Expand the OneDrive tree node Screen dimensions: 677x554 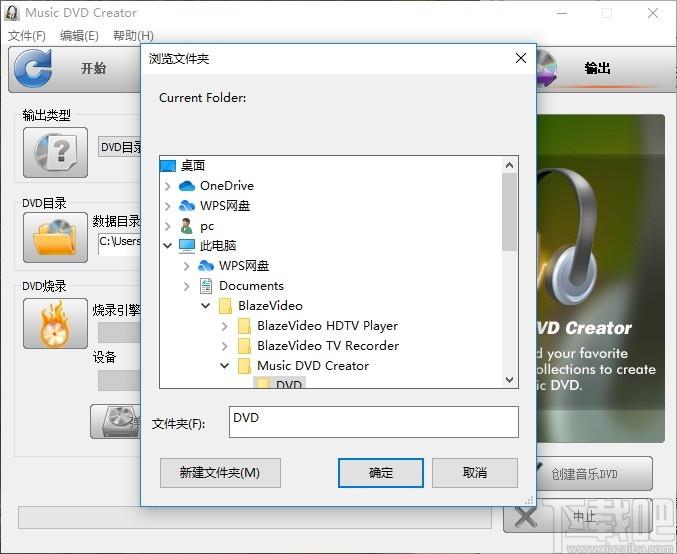(168, 186)
